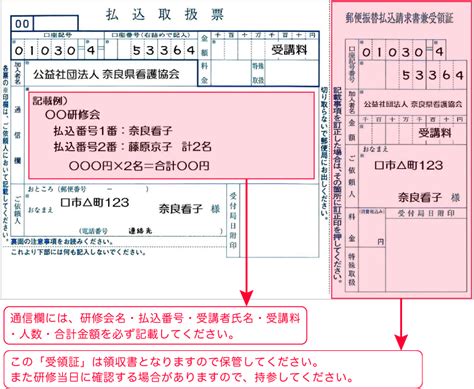Click the 払込取扱票 form title
Screen dimensions: 474x389
tap(165, 15)
